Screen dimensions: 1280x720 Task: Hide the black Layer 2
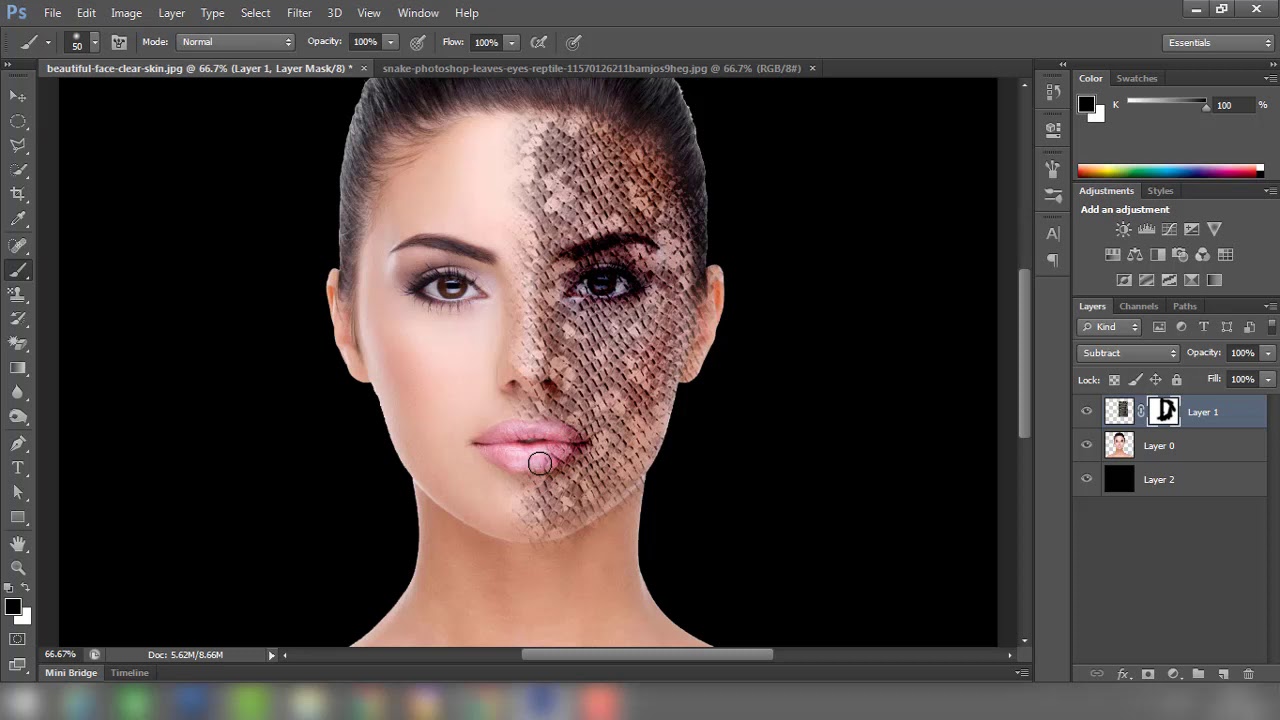(1087, 480)
